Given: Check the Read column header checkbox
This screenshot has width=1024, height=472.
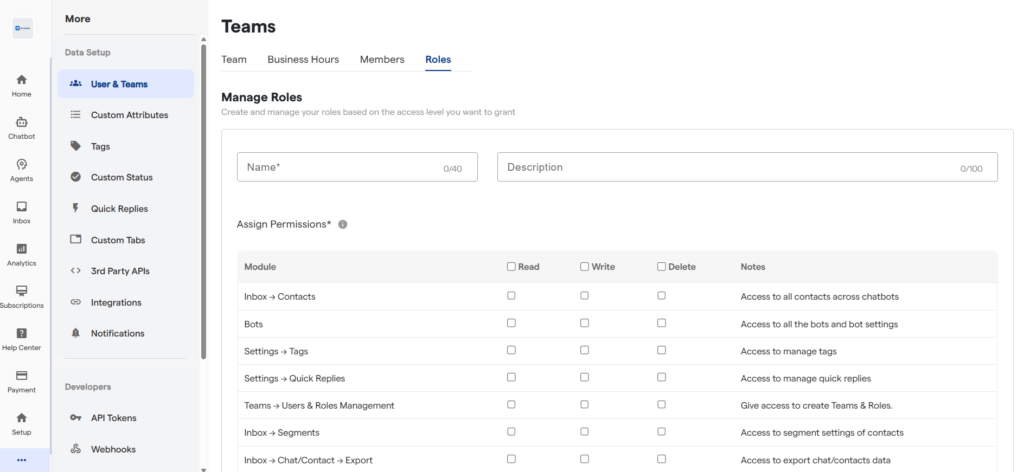Looking at the screenshot, I should [511, 267].
